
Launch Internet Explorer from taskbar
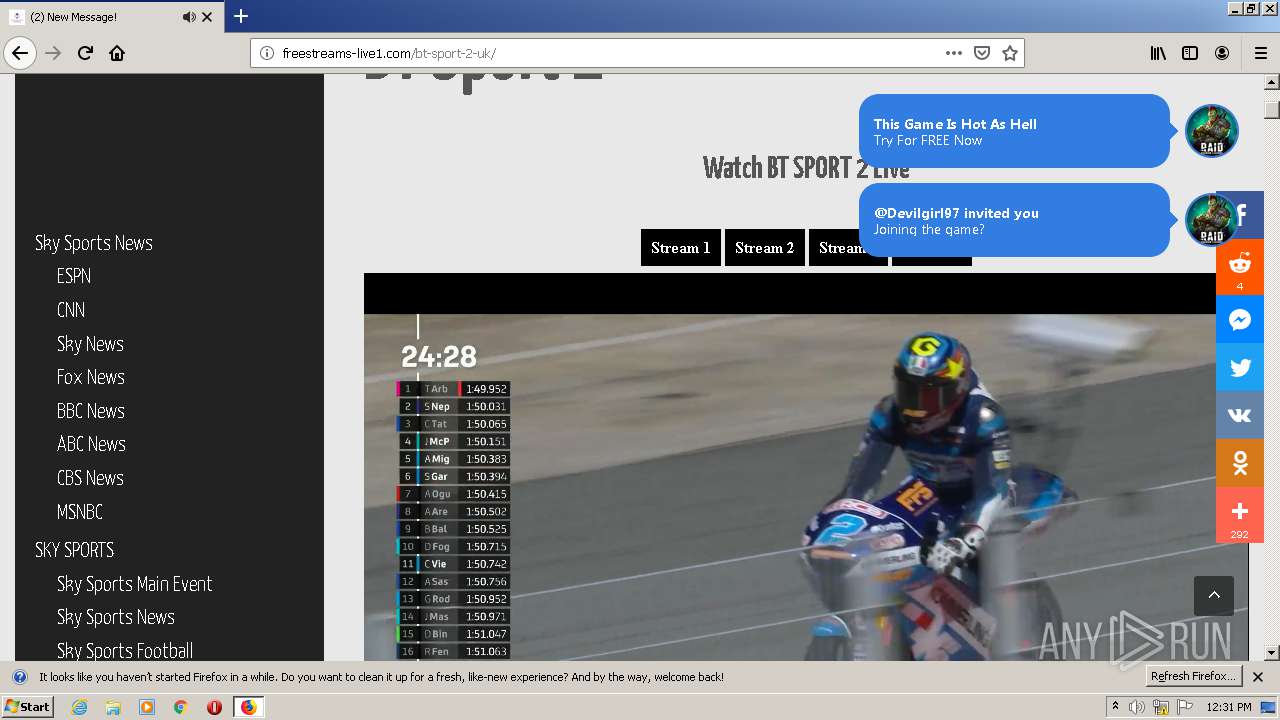pyautogui.click(x=79, y=707)
